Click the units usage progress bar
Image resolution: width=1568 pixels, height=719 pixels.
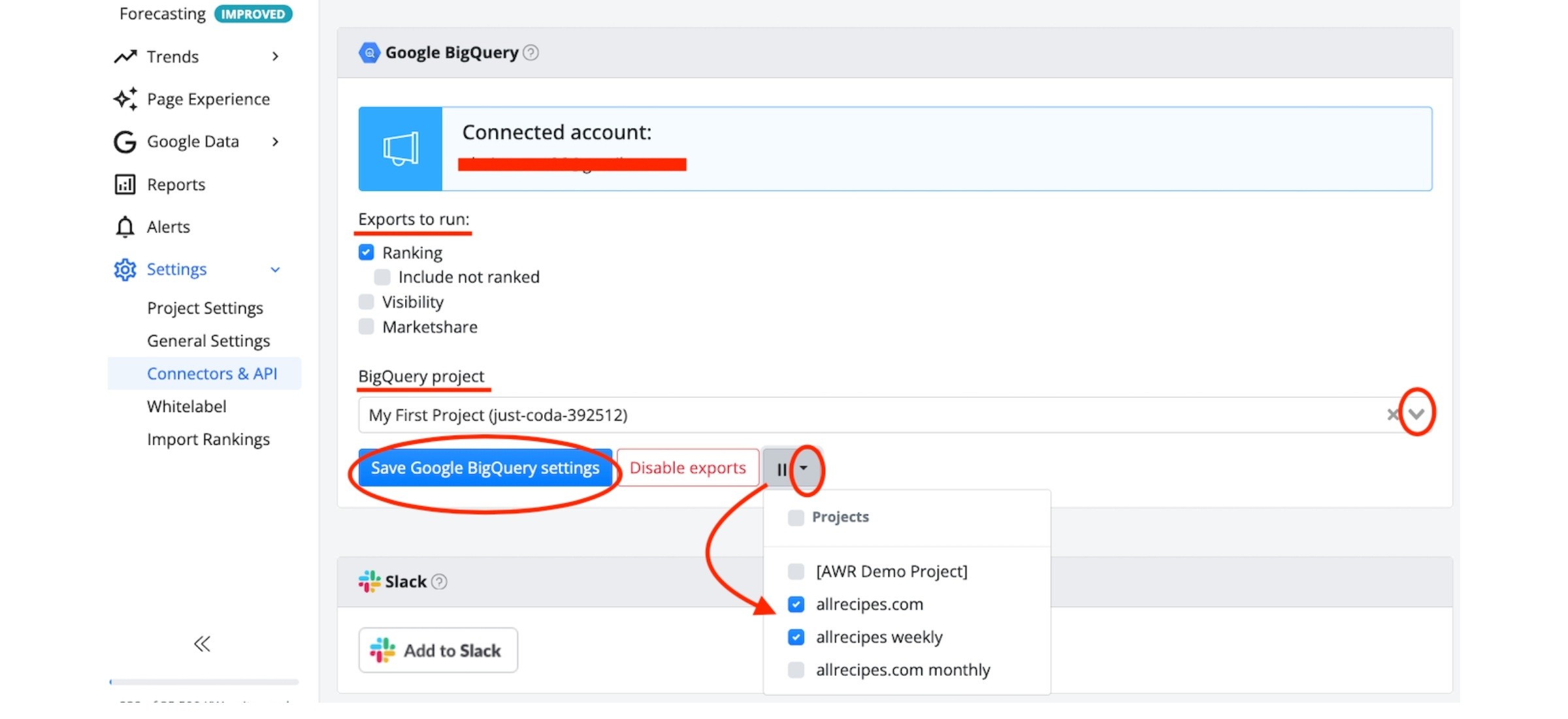point(204,682)
